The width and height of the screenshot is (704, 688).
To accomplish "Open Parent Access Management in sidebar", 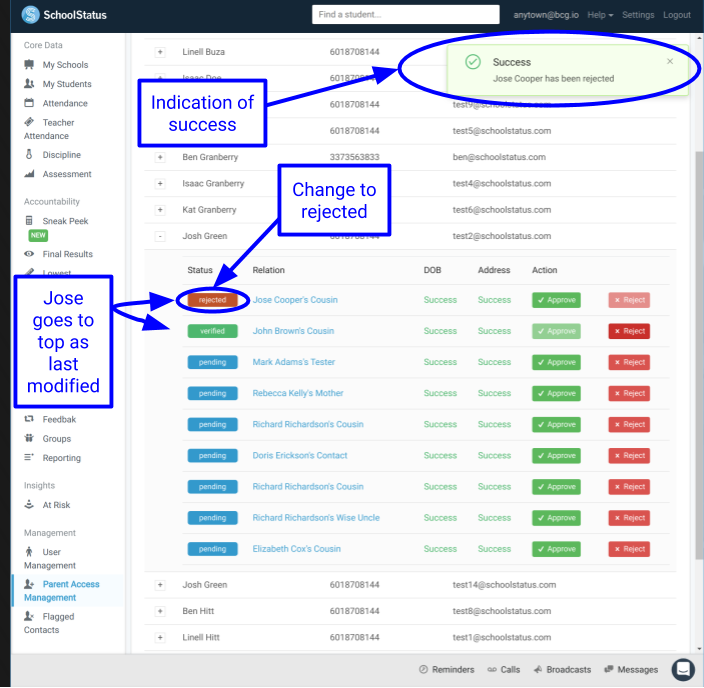I will point(72,590).
